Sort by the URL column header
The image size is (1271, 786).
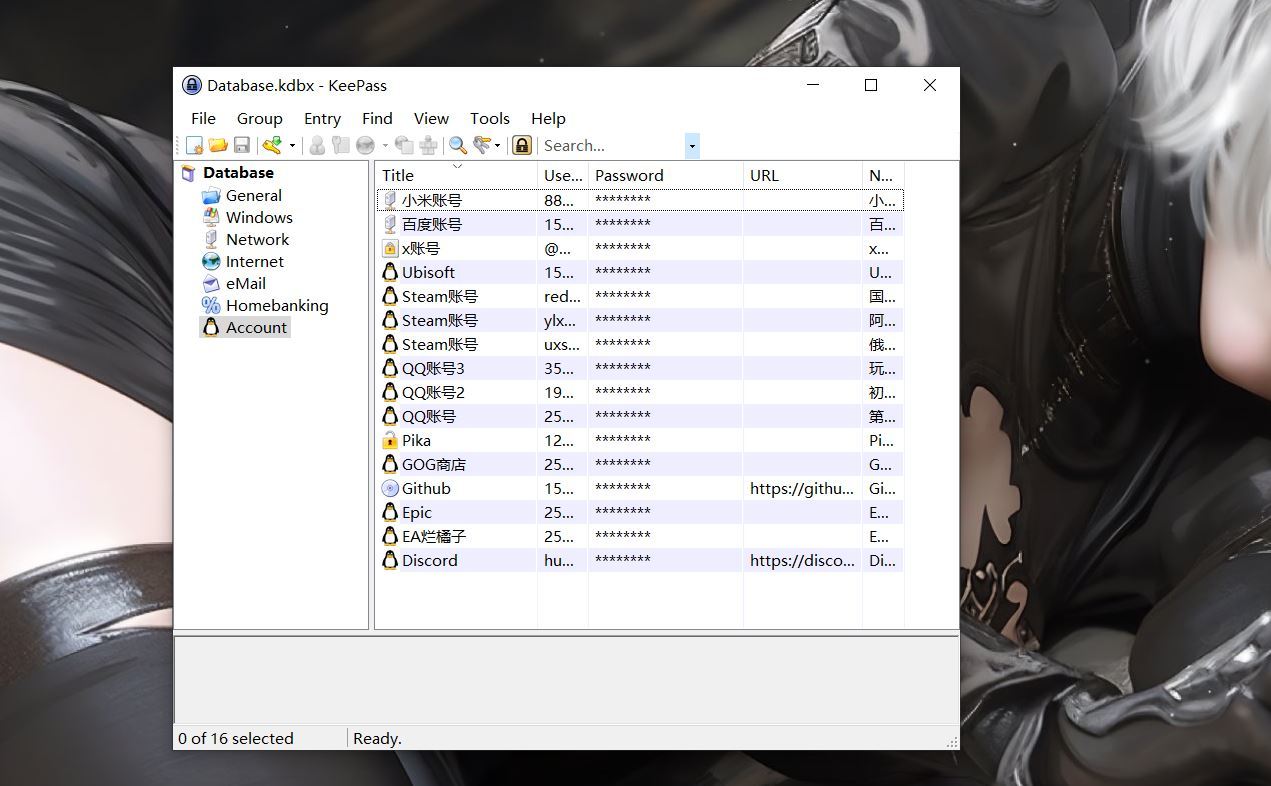[x=803, y=175]
